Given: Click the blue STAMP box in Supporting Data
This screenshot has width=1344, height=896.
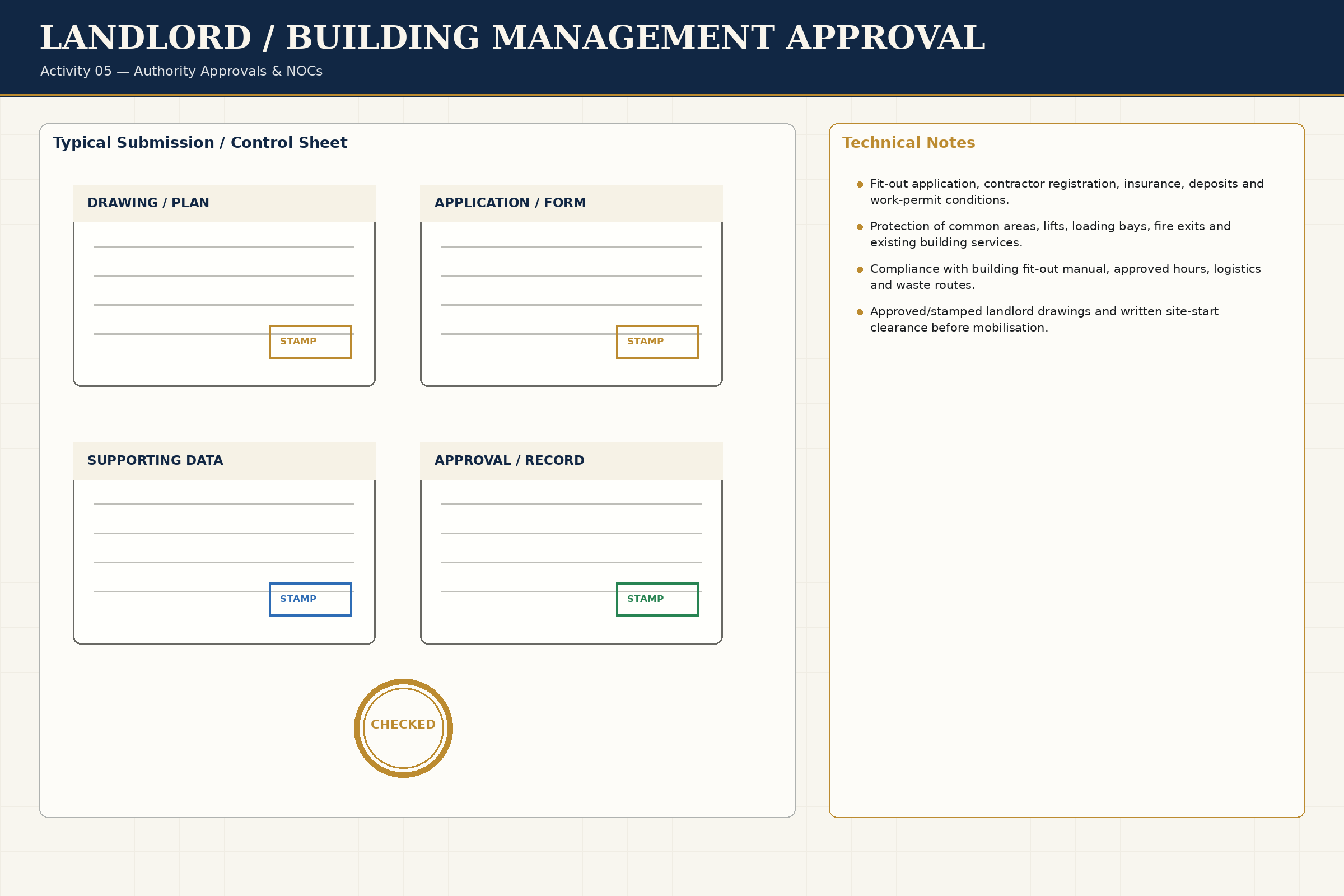Looking at the screenshot, I should tap(310, 599).
